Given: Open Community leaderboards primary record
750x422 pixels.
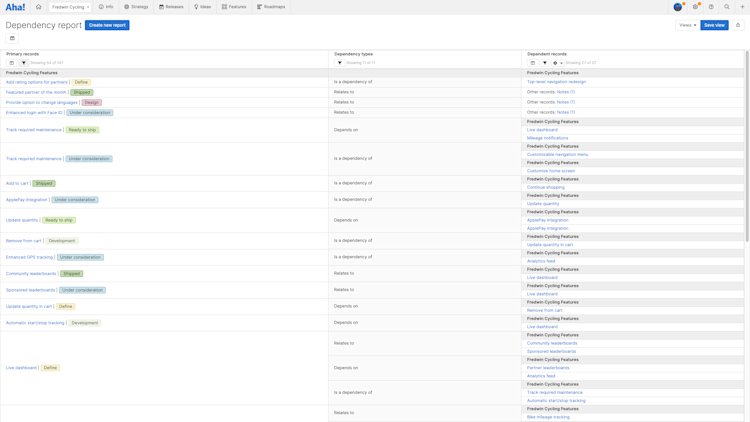Looking at the screenshot, I should [x=31, y=274].
